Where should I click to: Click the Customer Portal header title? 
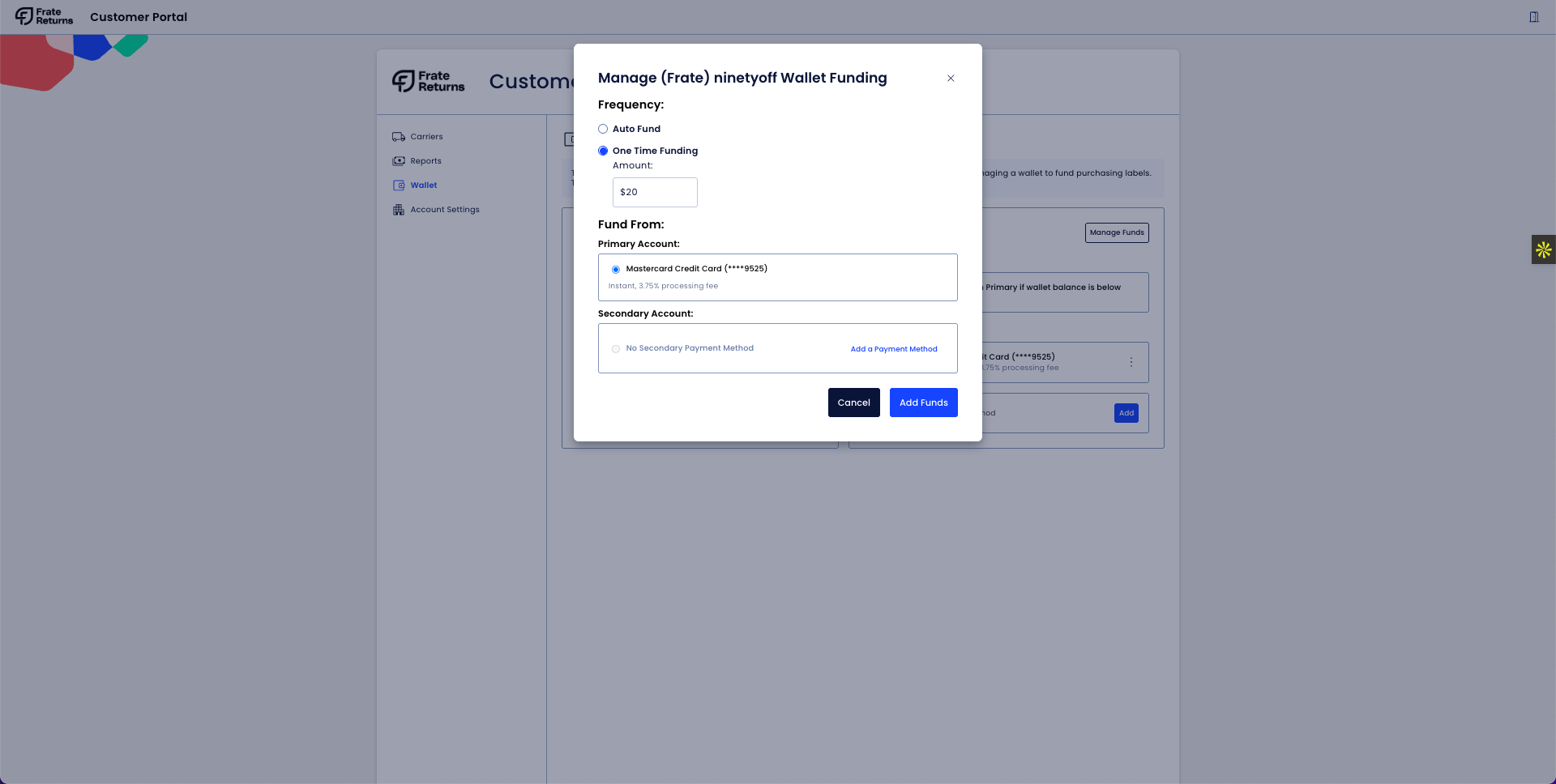(139, 17)
